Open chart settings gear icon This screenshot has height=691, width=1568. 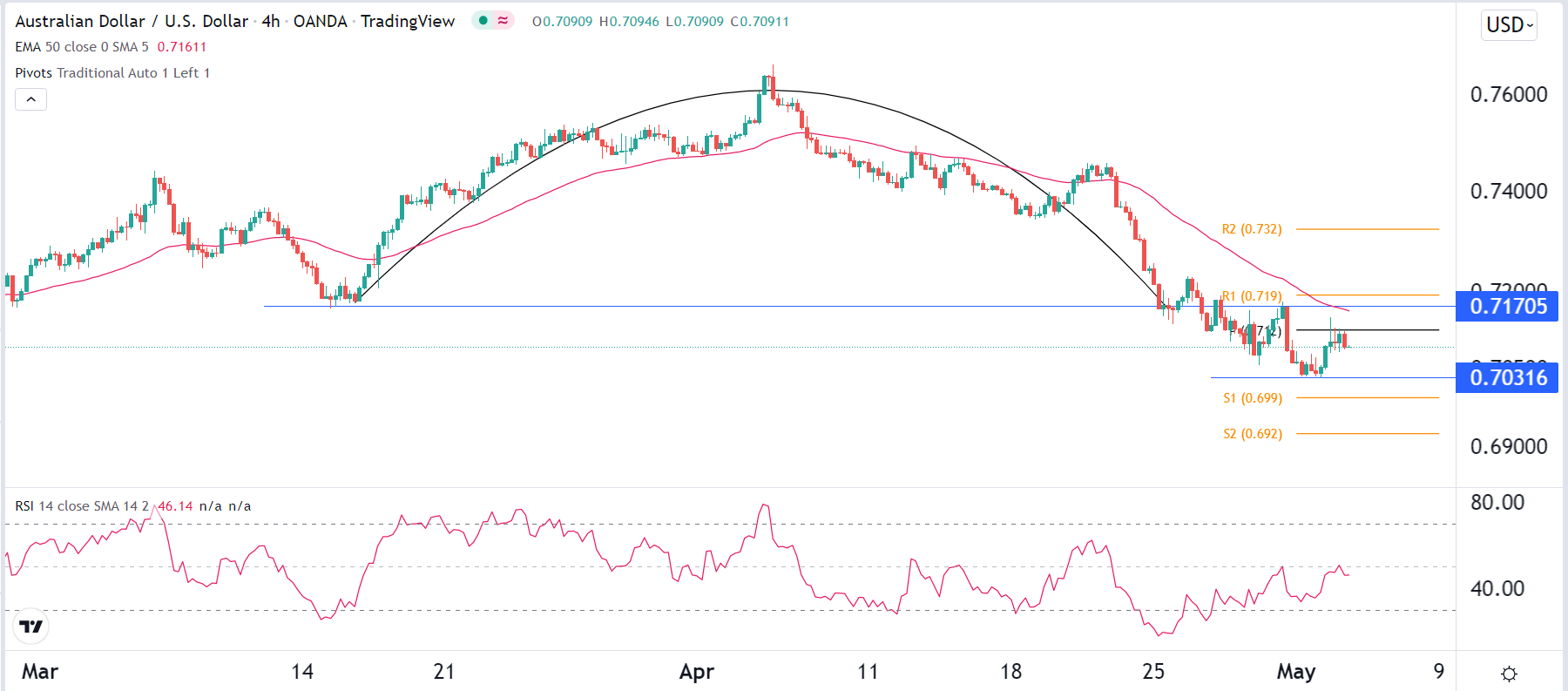(x=1510, y=673)
